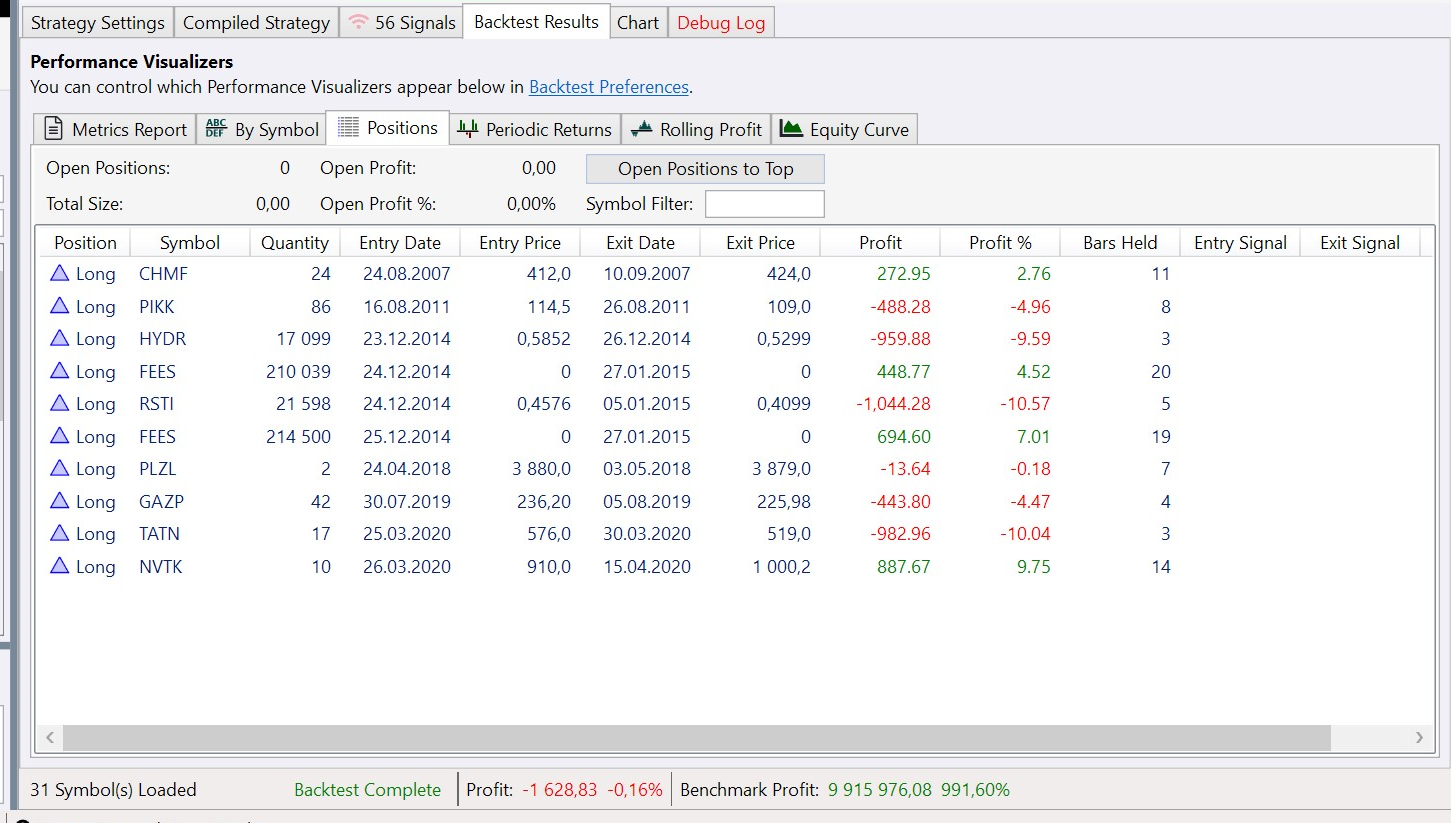Open the Backtest Preferences link
Image resolution: width=1451 pixels, height=823 pixels.
pyautogui.click(x=608, y=87)
